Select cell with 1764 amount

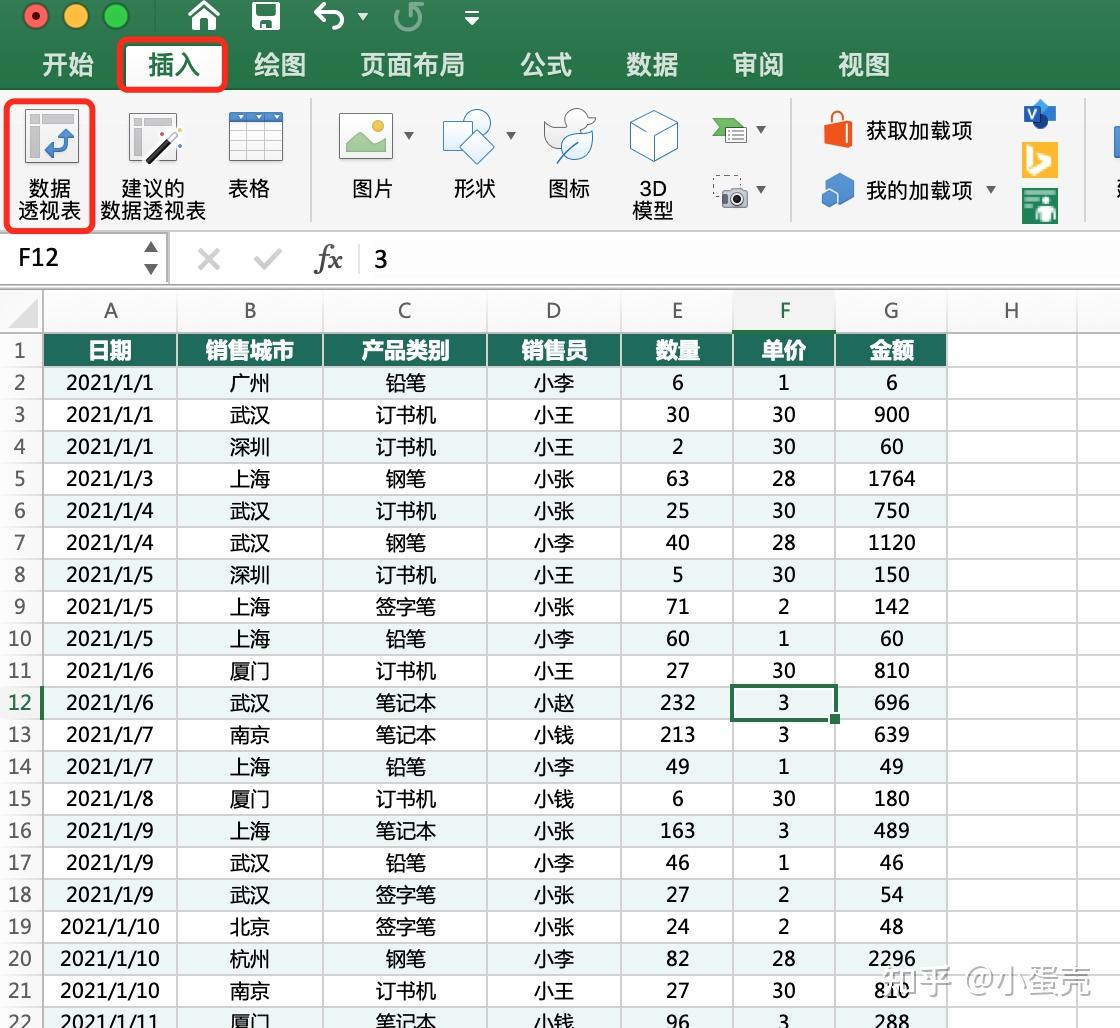point(891,479)
